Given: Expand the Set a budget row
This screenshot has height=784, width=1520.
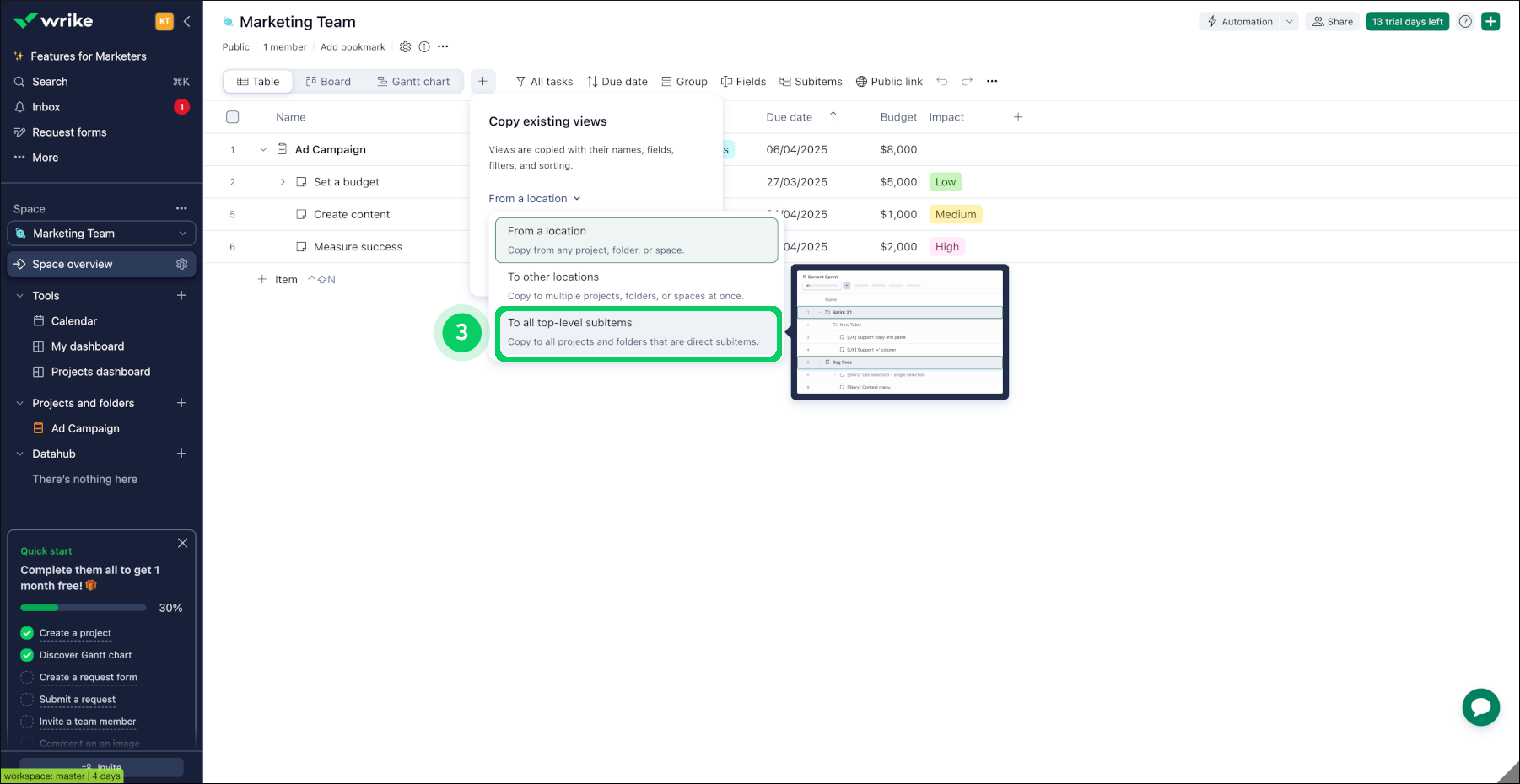Looking at the screenshot, I should click(x=283, y=182).
